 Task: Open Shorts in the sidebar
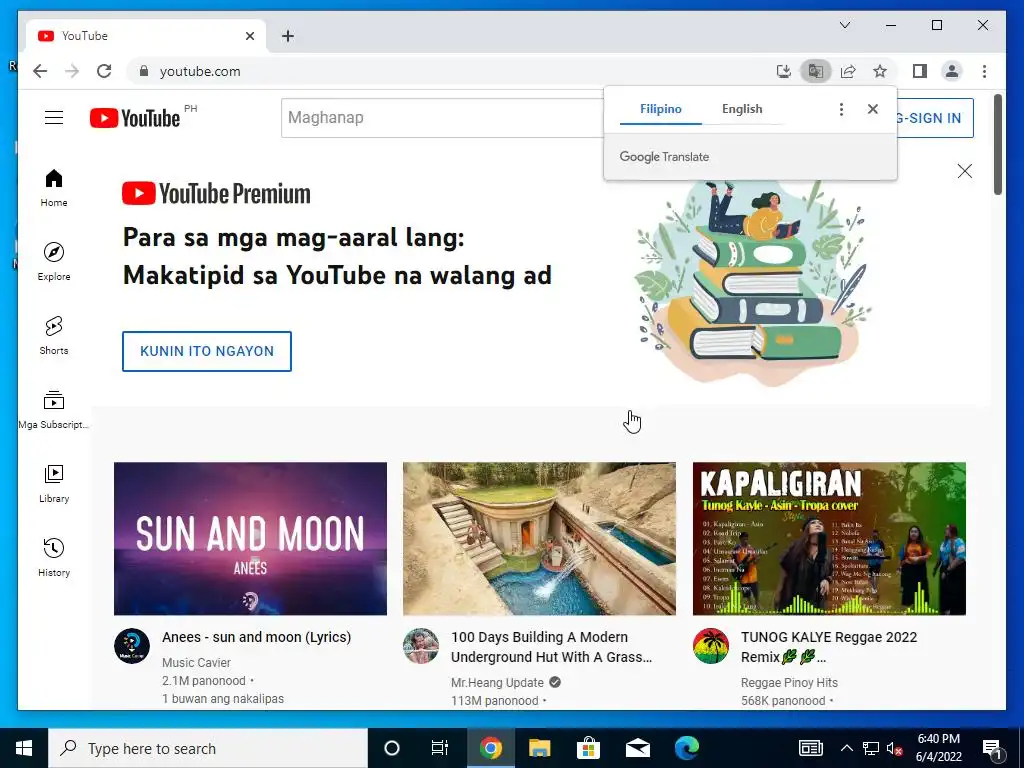54,336
